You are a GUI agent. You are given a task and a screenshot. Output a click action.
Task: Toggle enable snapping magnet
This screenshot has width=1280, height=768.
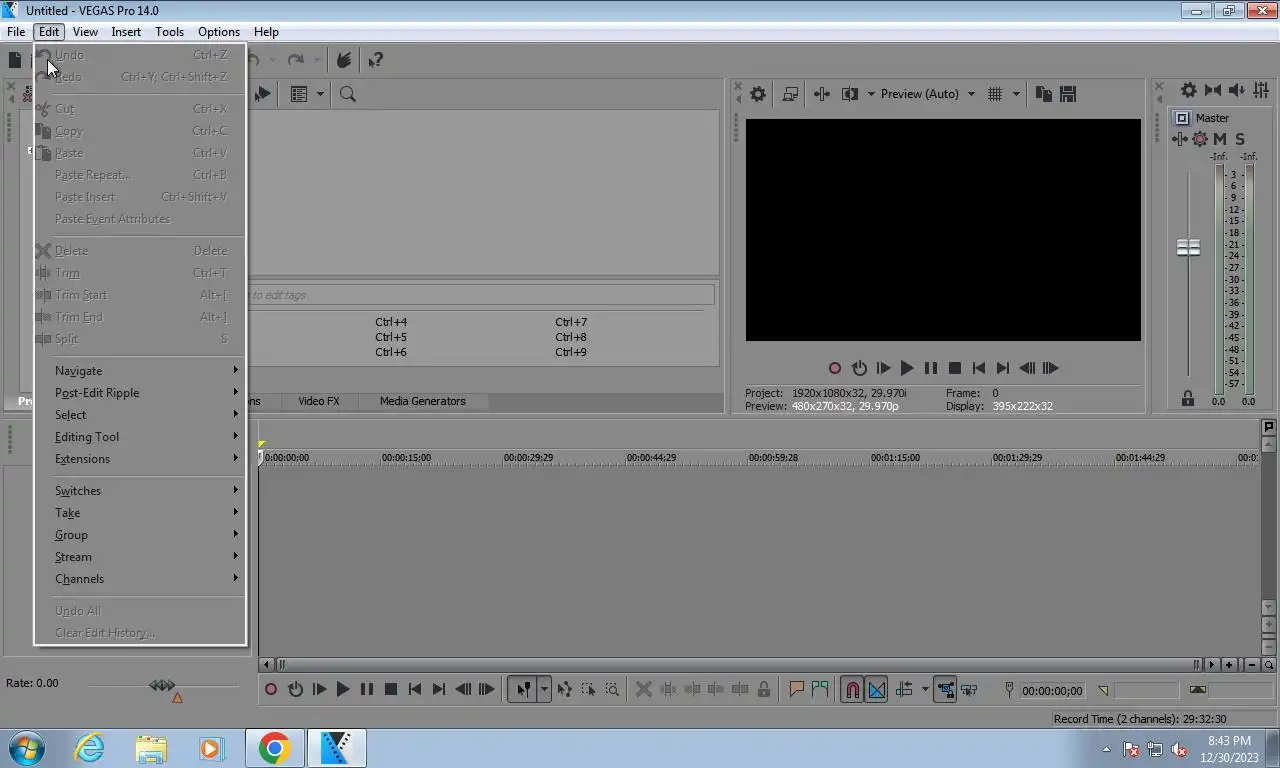click(852, 689)
